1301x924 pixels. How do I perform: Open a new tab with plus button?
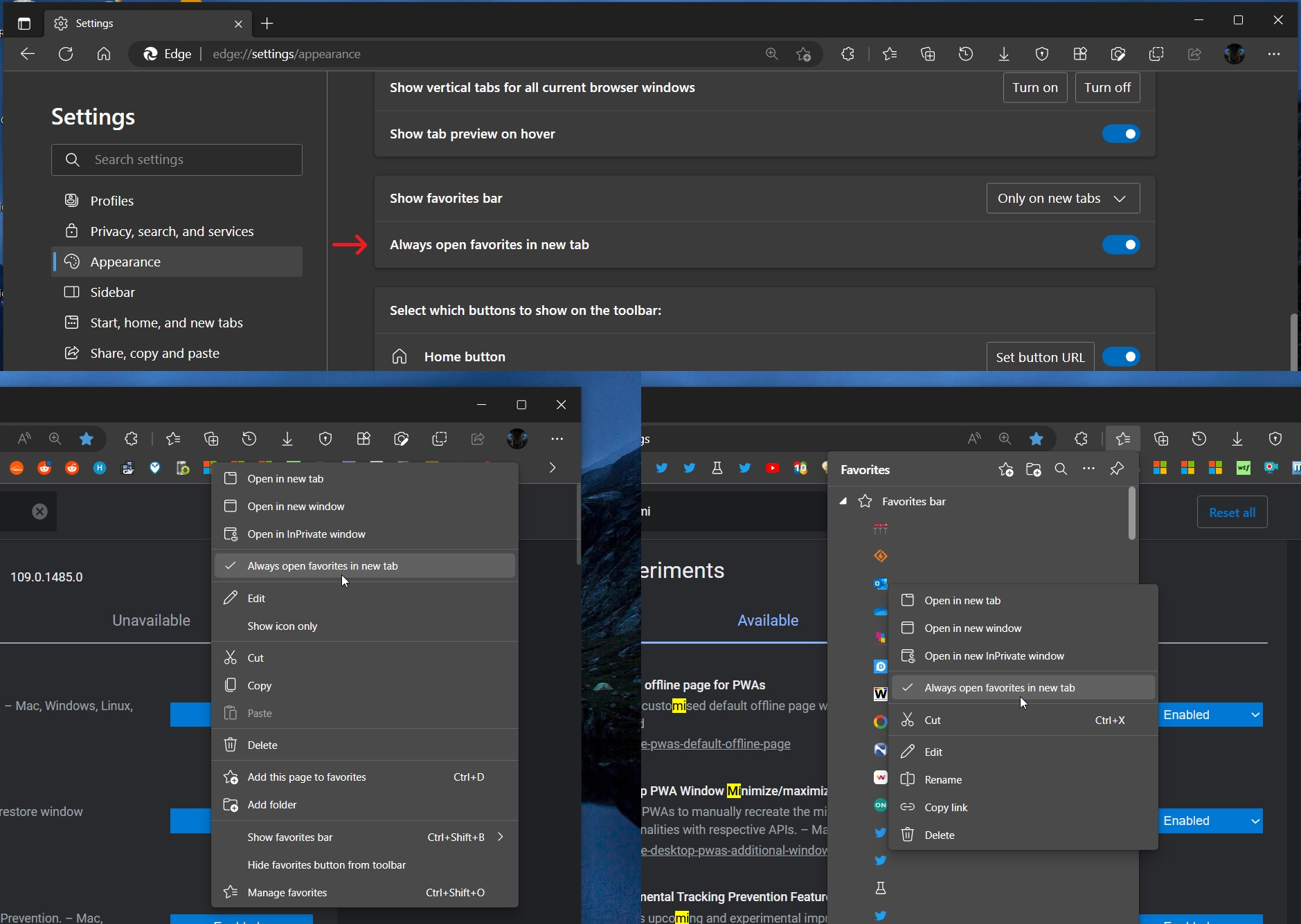pyautogui.click(x=267, y=24)
